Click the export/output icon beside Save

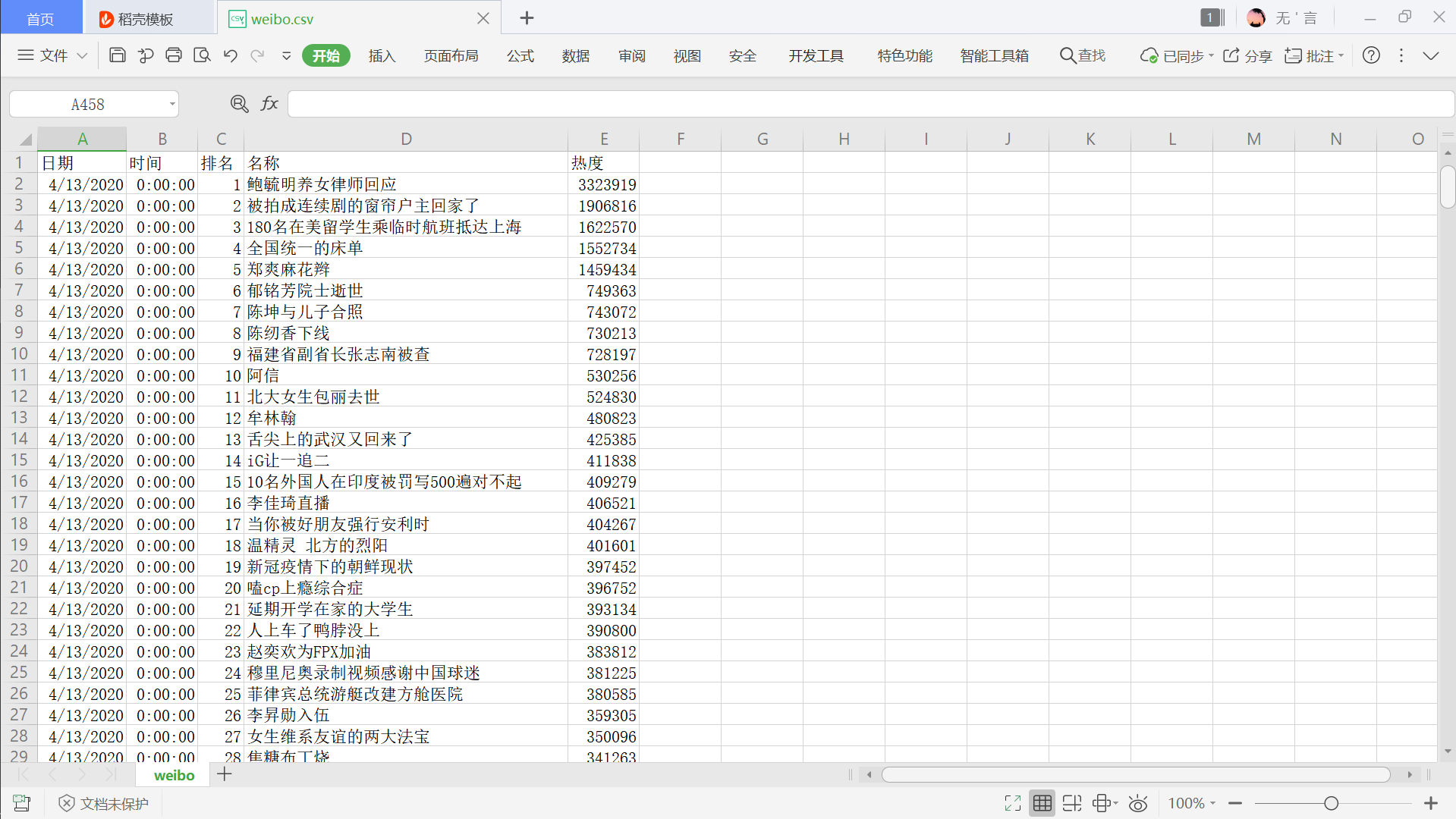point(146,55)
